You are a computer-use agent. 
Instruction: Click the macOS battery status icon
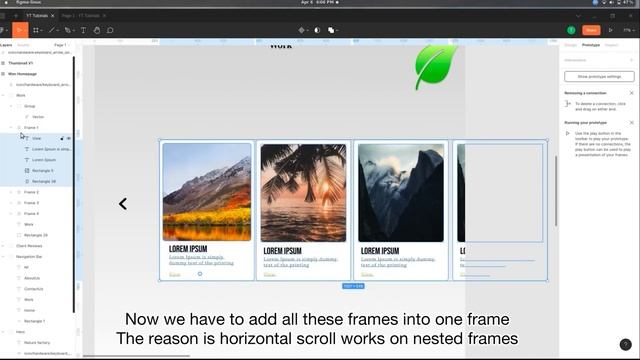tap(619, 2)
